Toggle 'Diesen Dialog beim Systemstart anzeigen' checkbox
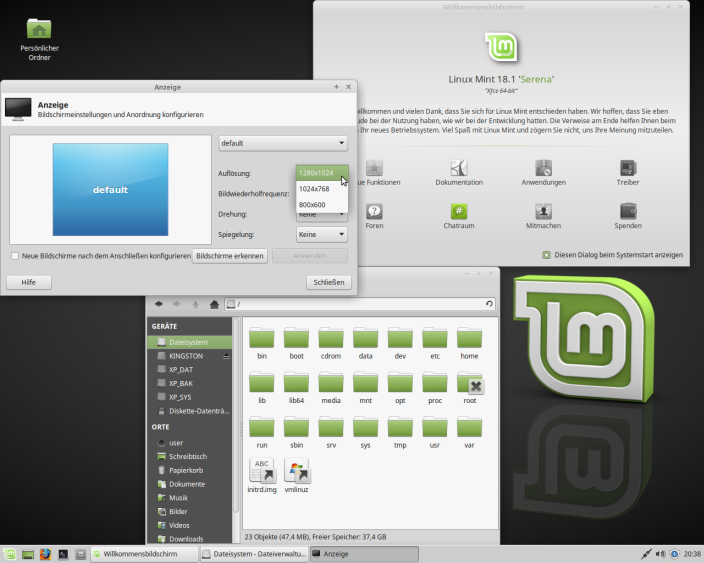Image resolution: width=704 pixels, height=563 pixels. (x=546, y=255)
